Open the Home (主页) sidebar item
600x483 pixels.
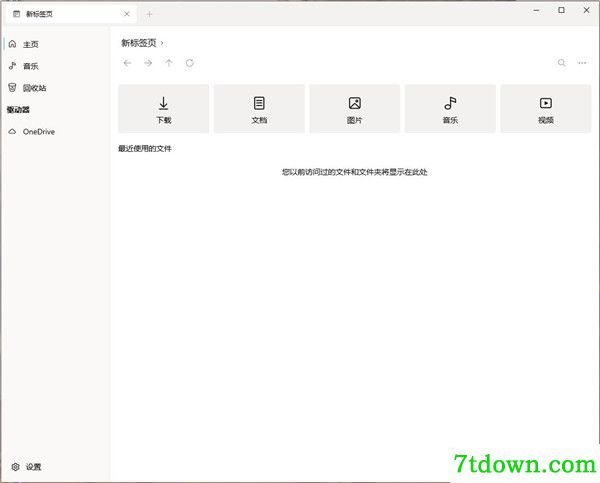tap(55, 44)
